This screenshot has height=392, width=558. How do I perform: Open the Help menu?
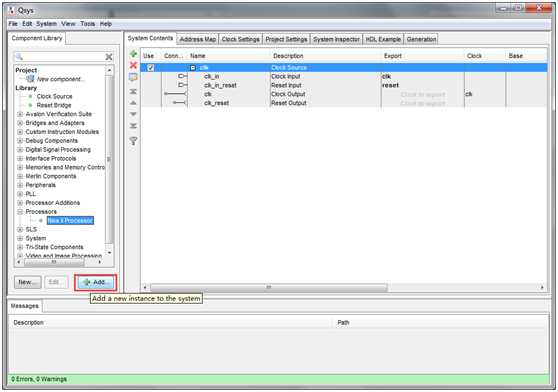[x=106, y=24]
